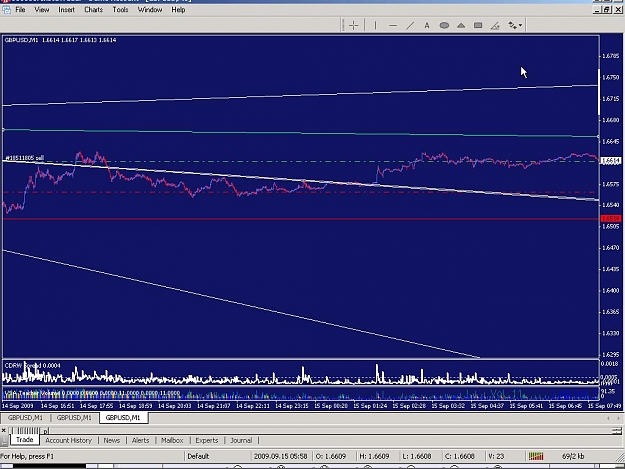Open the Account History tab
Screen dimensions: 625x469
point(69,440)
